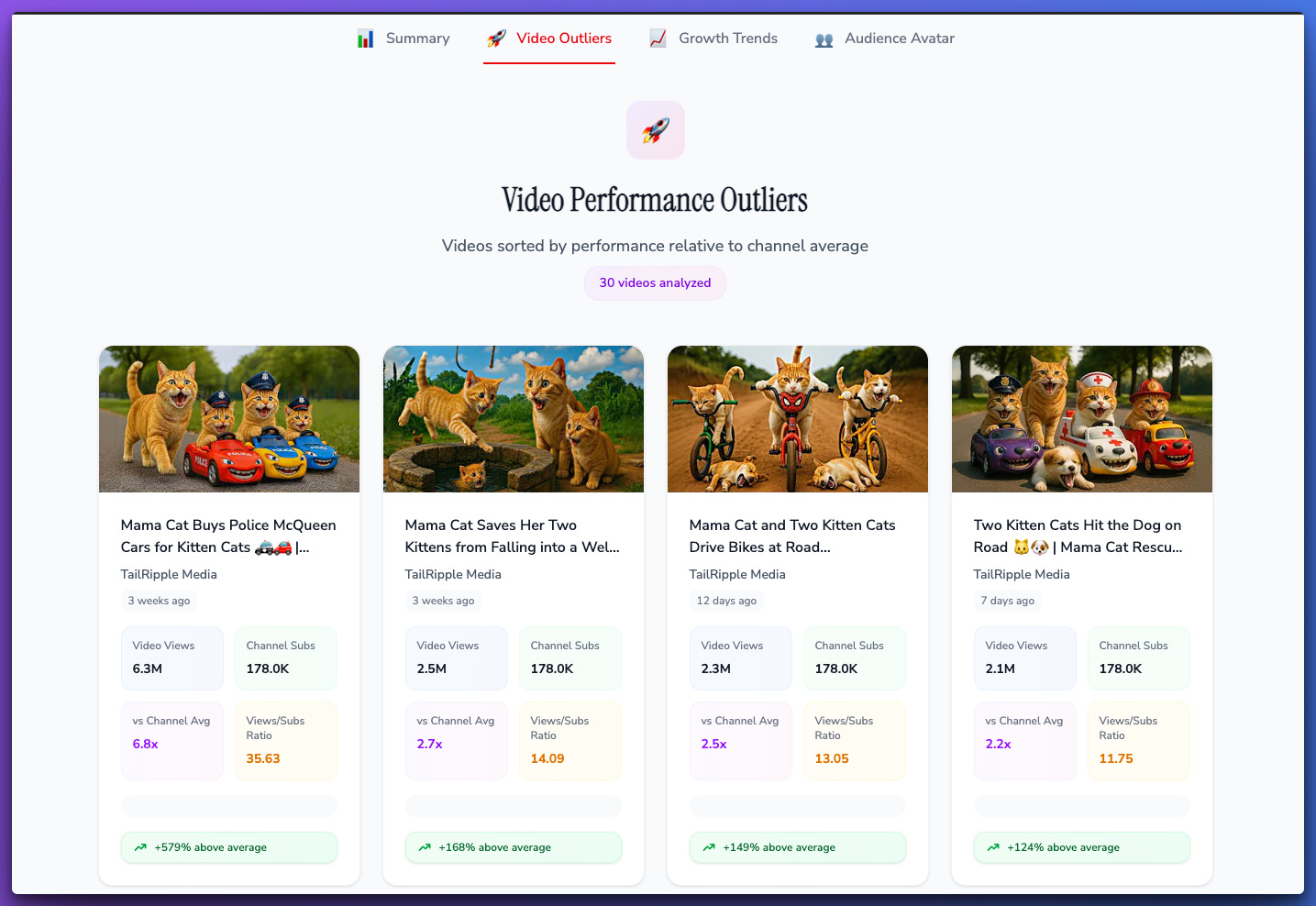Open the Police McQueen Cars video thumbnail

click(x=229, y=419)
